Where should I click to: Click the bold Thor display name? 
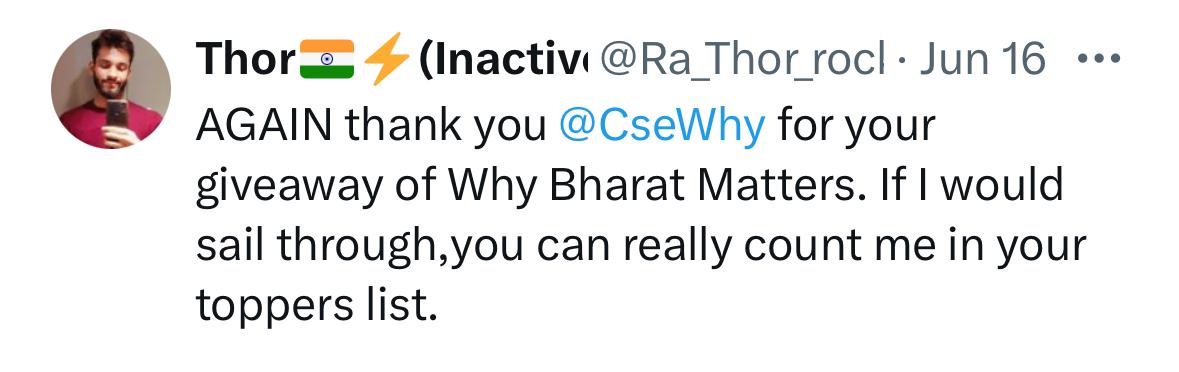pyautogui.click(x=245, y=59)
